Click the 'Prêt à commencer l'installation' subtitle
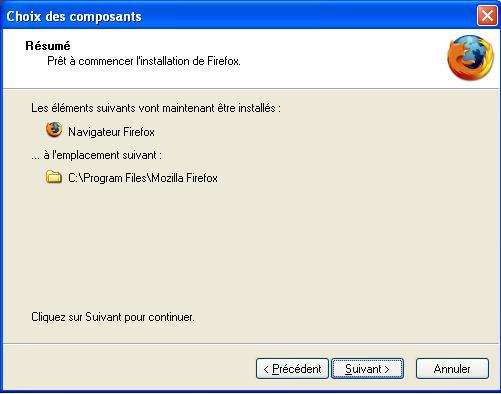 144,61
